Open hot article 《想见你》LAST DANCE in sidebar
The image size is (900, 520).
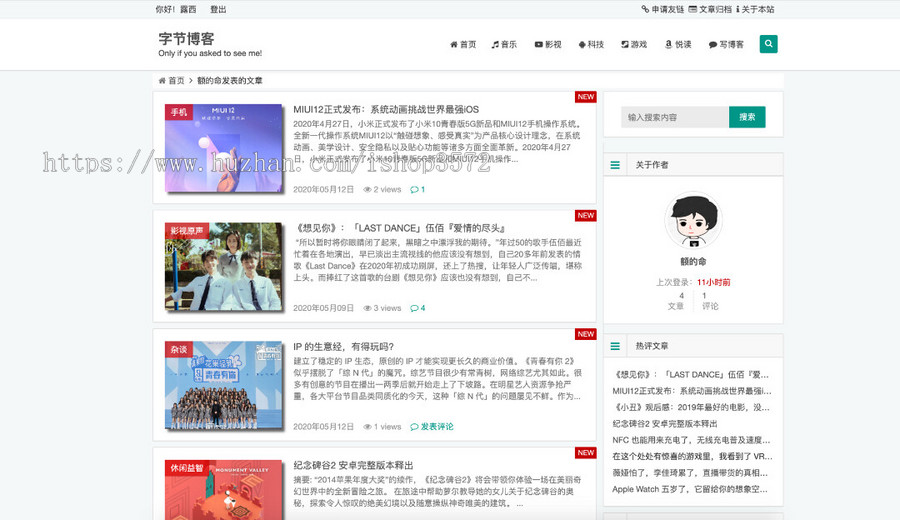click(x=690, y=374)
